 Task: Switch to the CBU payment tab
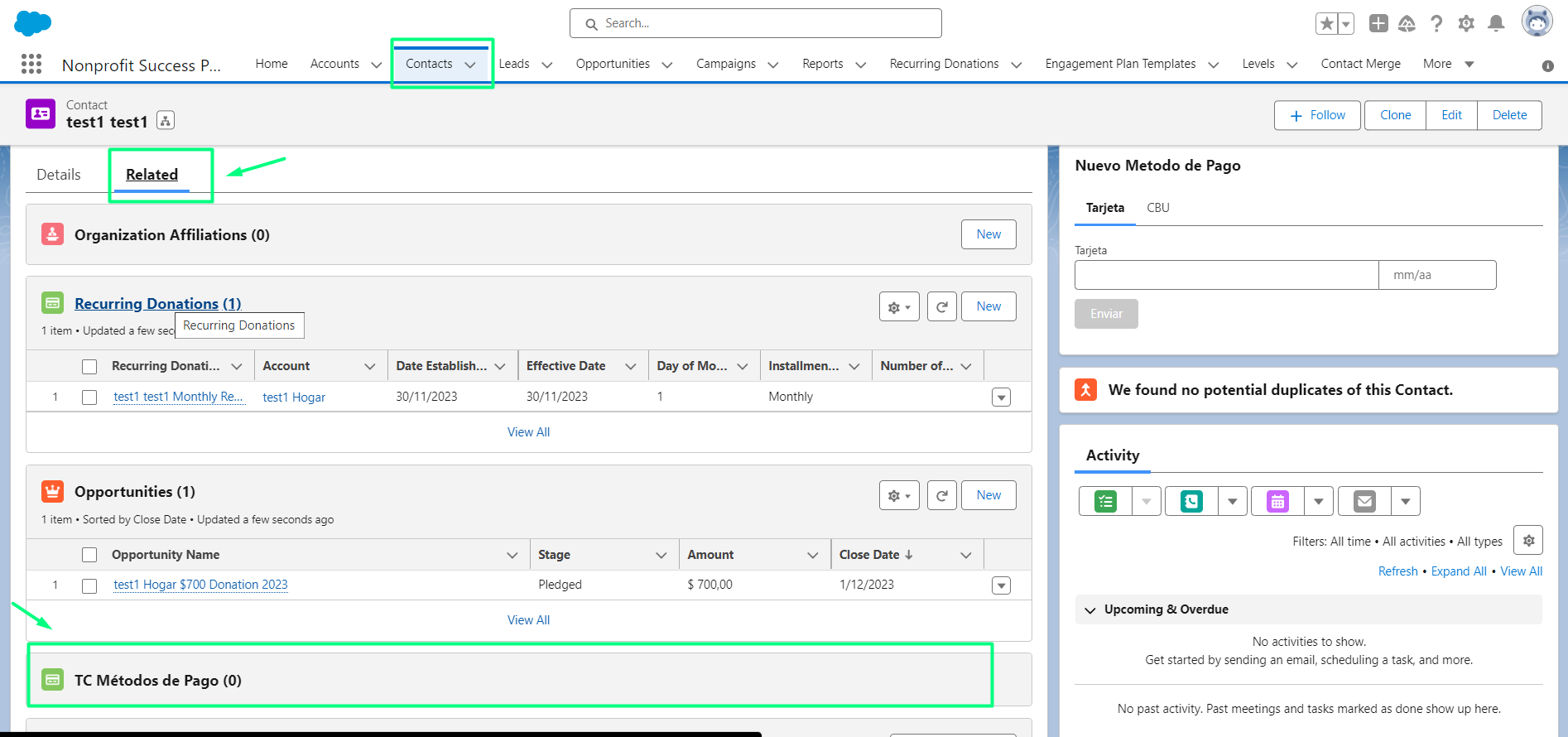click(x=1158, y=208)
